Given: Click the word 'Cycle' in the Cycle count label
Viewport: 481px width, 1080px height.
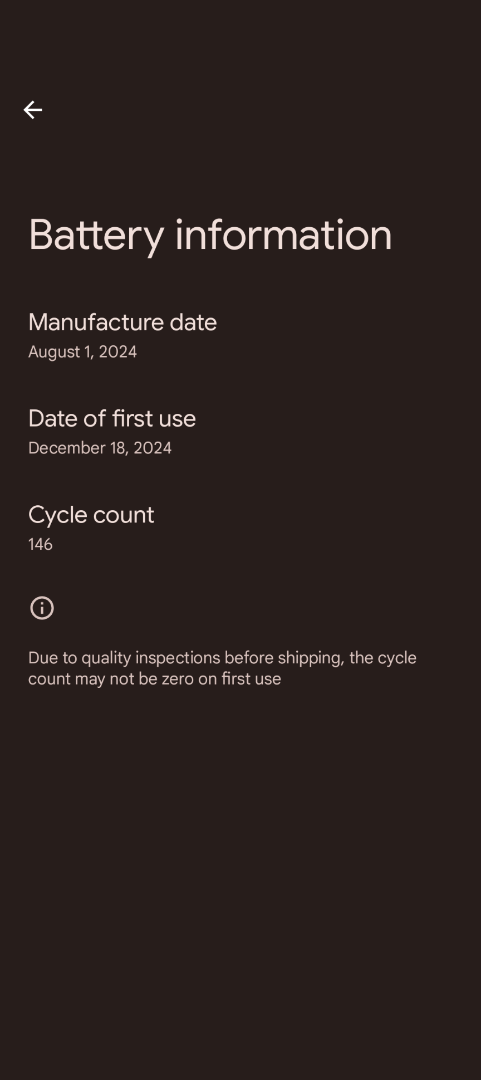Looking at the screenshot, I should click(54, 515).
